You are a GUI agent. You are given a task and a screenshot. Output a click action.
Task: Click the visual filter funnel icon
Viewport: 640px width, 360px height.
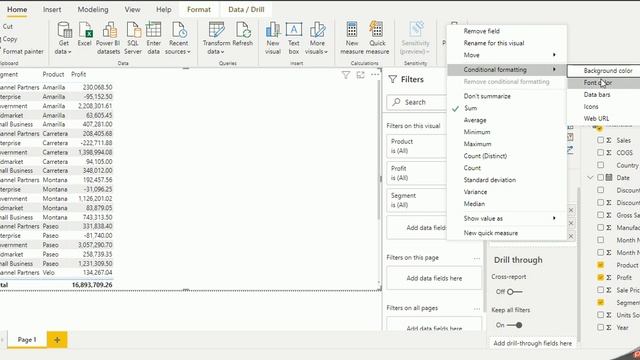[346, 75]
